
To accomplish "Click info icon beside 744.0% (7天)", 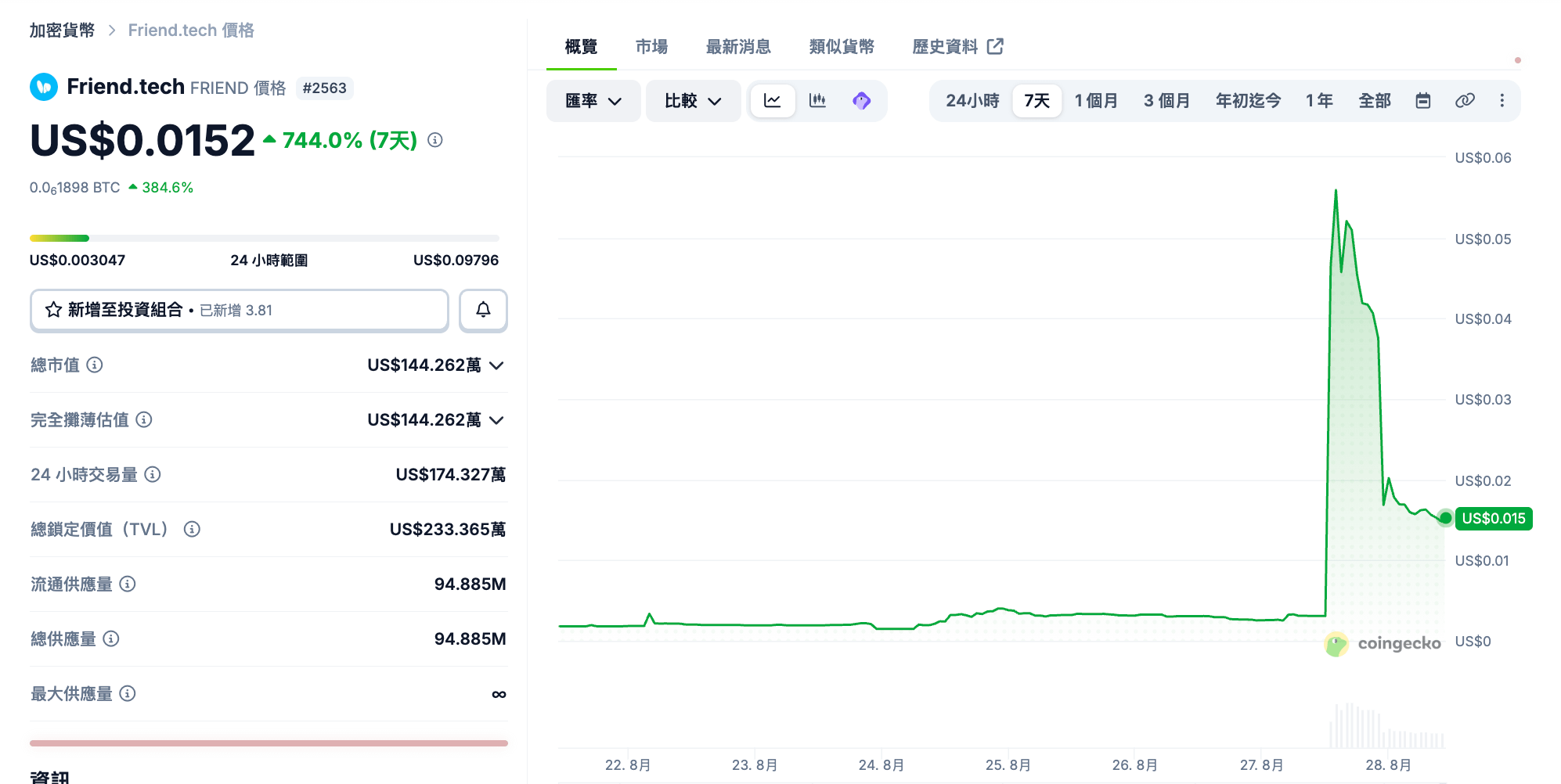I will [x=435, y=140].
